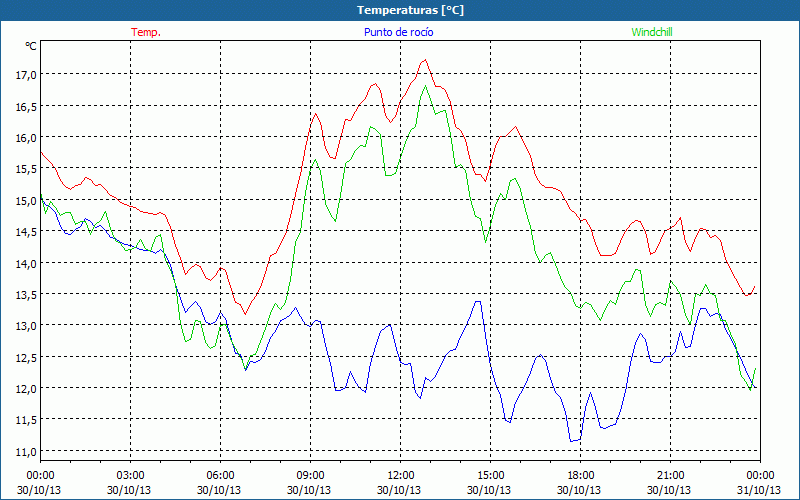Click the 12,5 y-axis value

(x=27, y=358)
